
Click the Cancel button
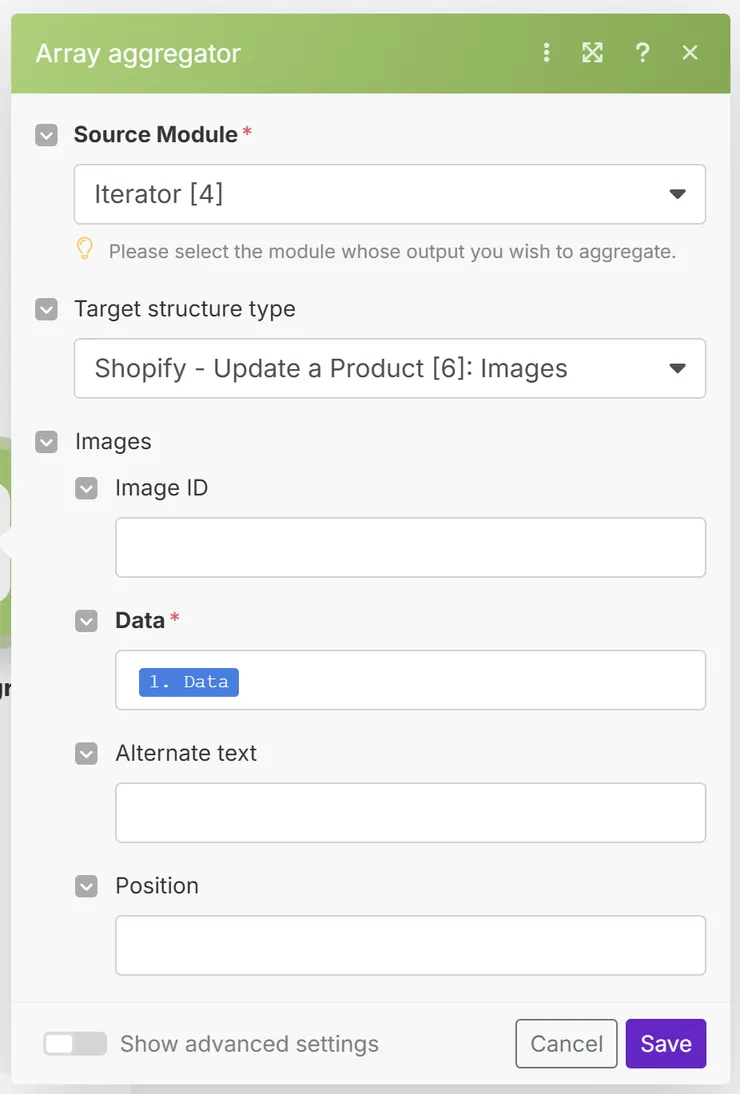[566, 1044]
